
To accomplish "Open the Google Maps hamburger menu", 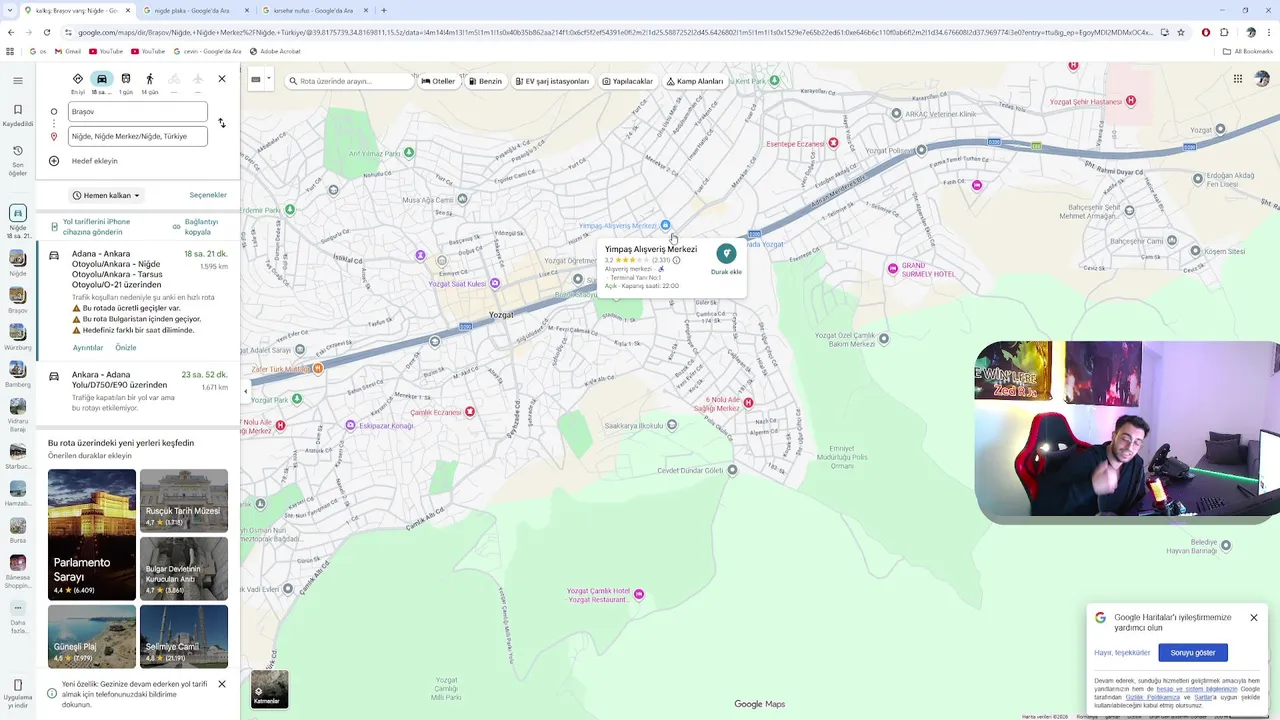I will point(17,80).
